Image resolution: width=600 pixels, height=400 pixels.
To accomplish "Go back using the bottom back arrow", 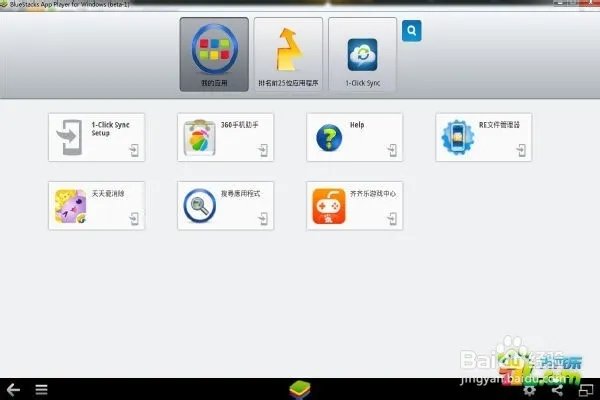I will coord(13,390).
